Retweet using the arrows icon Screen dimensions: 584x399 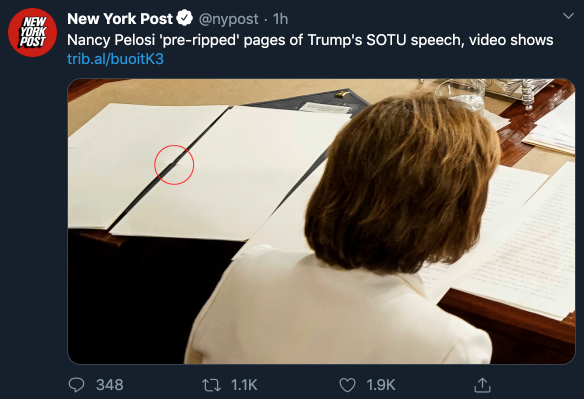(x=211, y=385)
